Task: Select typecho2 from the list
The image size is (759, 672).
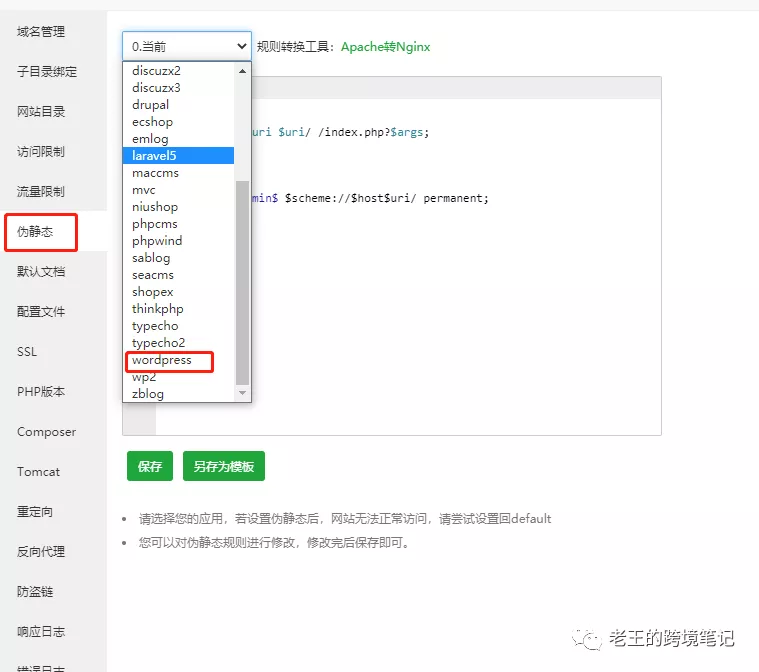Action: coord(158,343)
